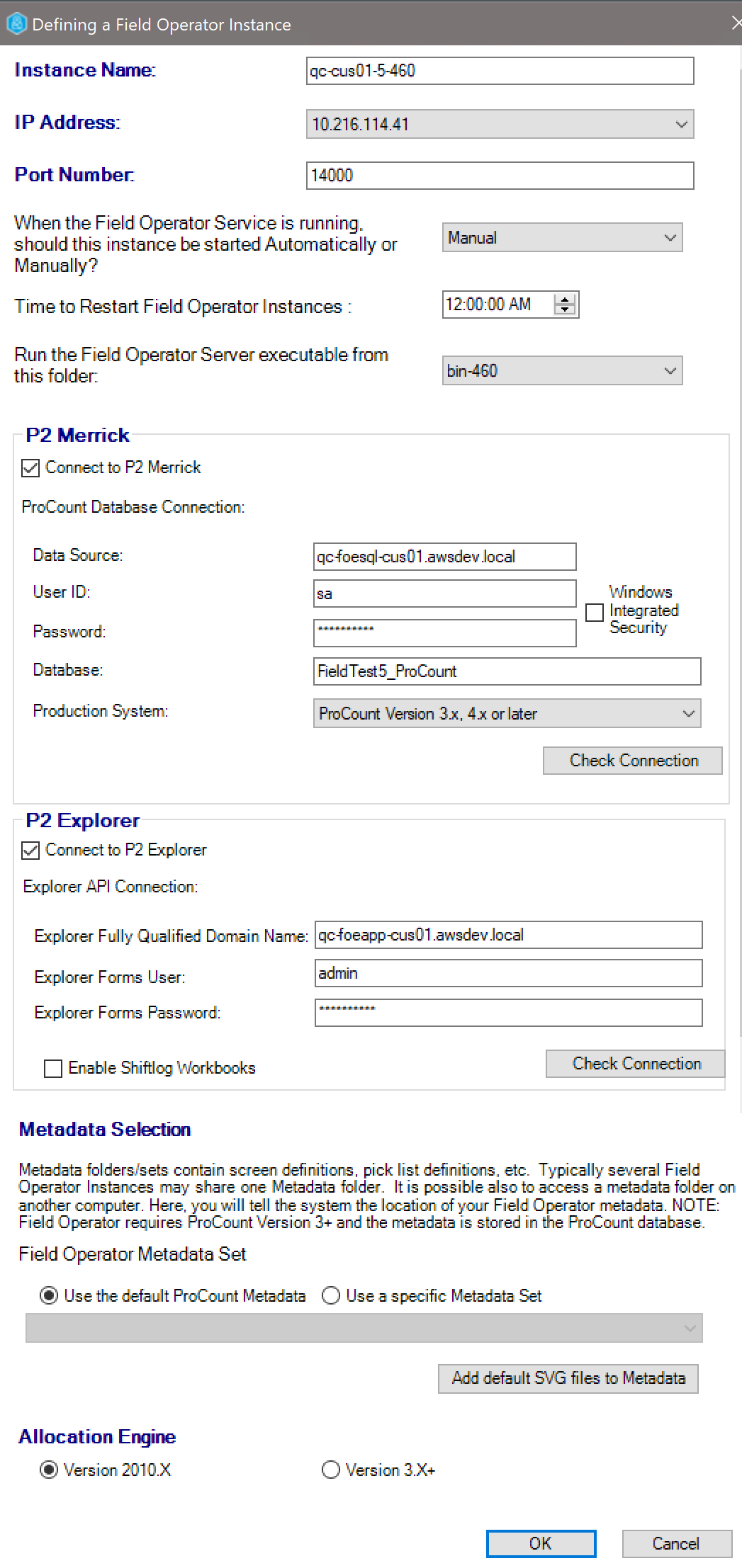Toggle the Connect to P2 Merrick checkbox

[x=30, y=468]
